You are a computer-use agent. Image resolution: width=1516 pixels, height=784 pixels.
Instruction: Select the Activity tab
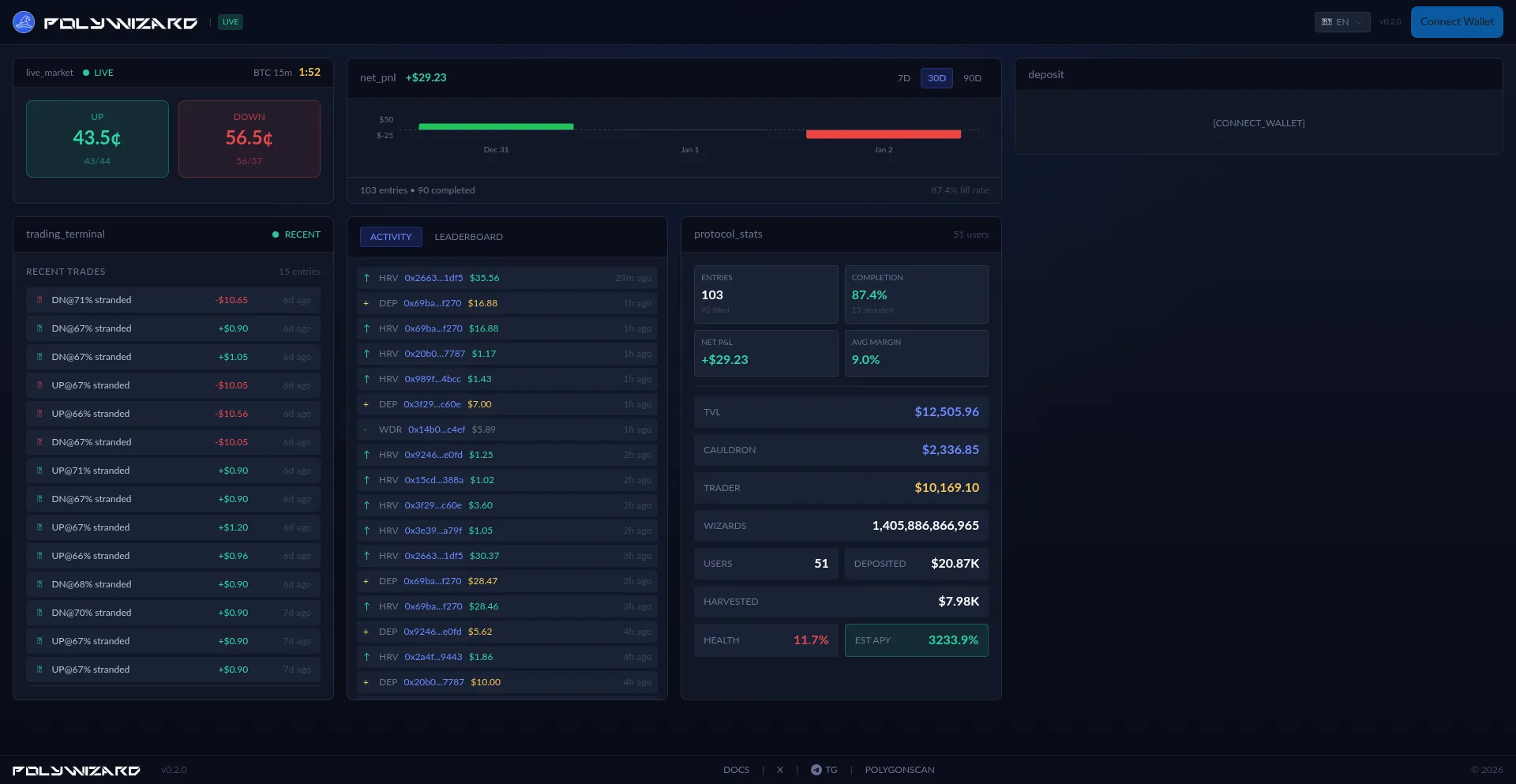coord(391,237)
